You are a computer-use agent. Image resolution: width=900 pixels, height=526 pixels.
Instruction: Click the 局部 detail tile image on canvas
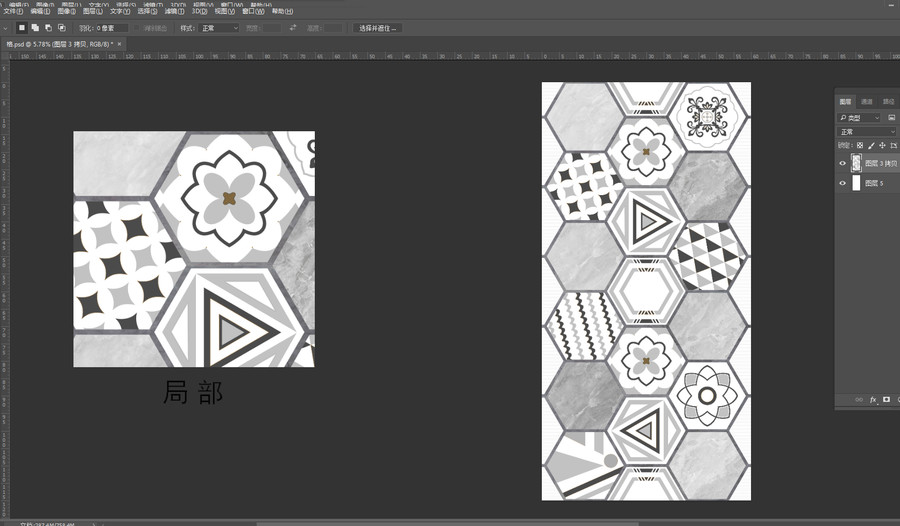(x=194, y=249)
